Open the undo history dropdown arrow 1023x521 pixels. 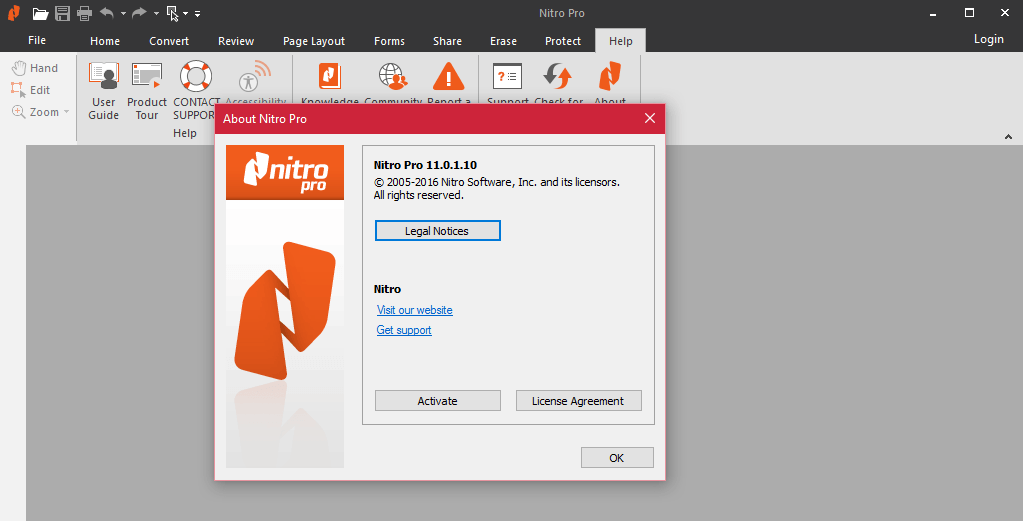pyautogui.click(x=123, y=14)
